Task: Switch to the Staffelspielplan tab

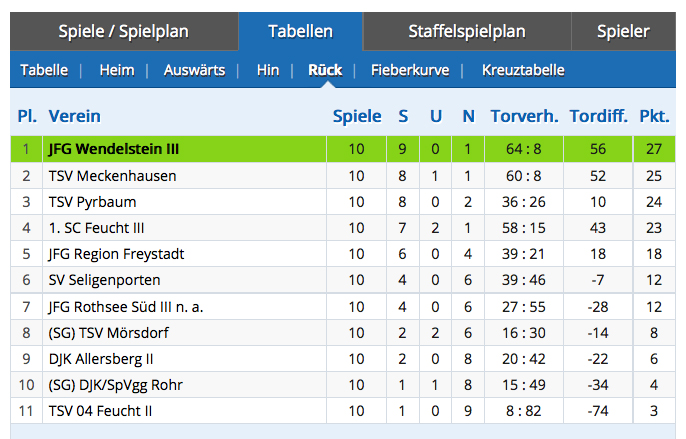Action: click(x=466, y=31)
